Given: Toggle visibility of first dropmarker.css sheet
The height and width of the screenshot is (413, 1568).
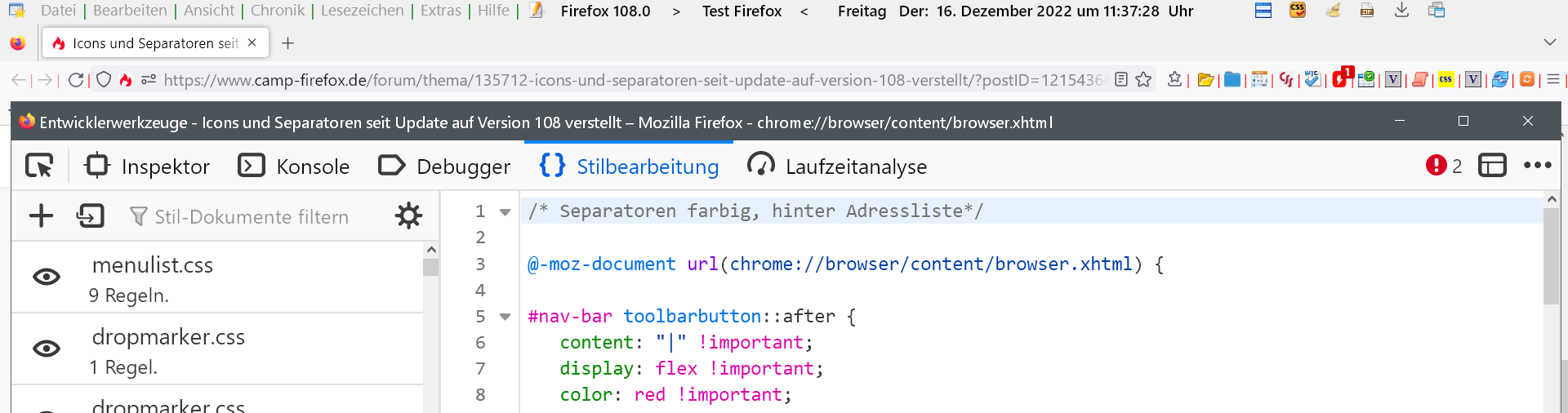Looking at the screenshot, I should [47, 349].
